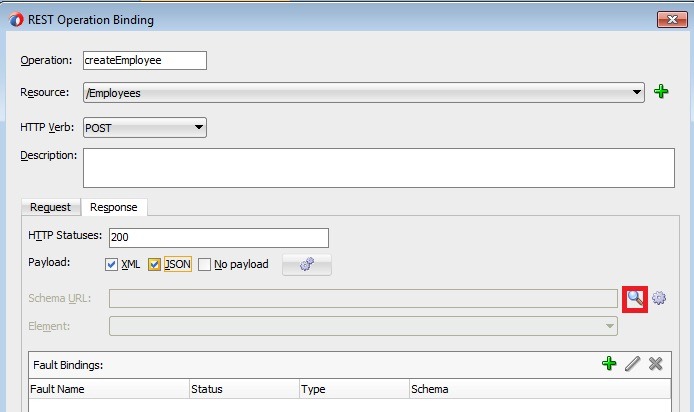Click inside the Description text area

(378, 167)
